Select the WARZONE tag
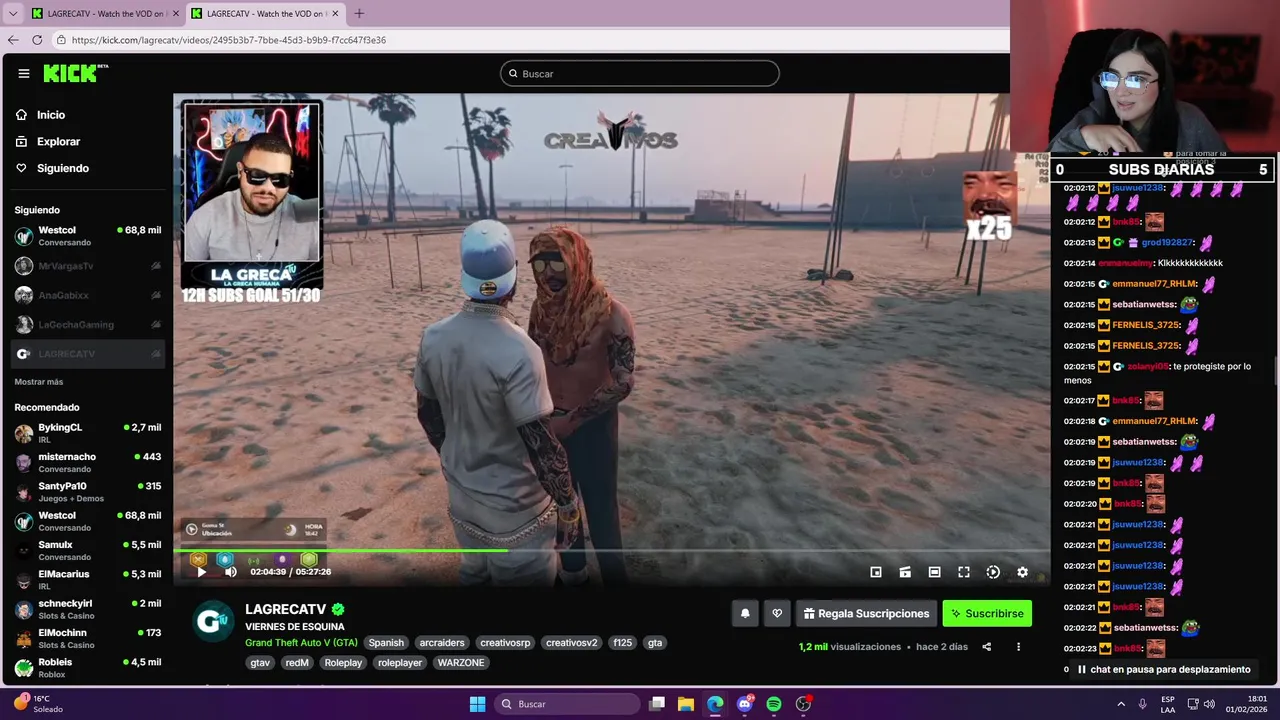 (461, 663)
